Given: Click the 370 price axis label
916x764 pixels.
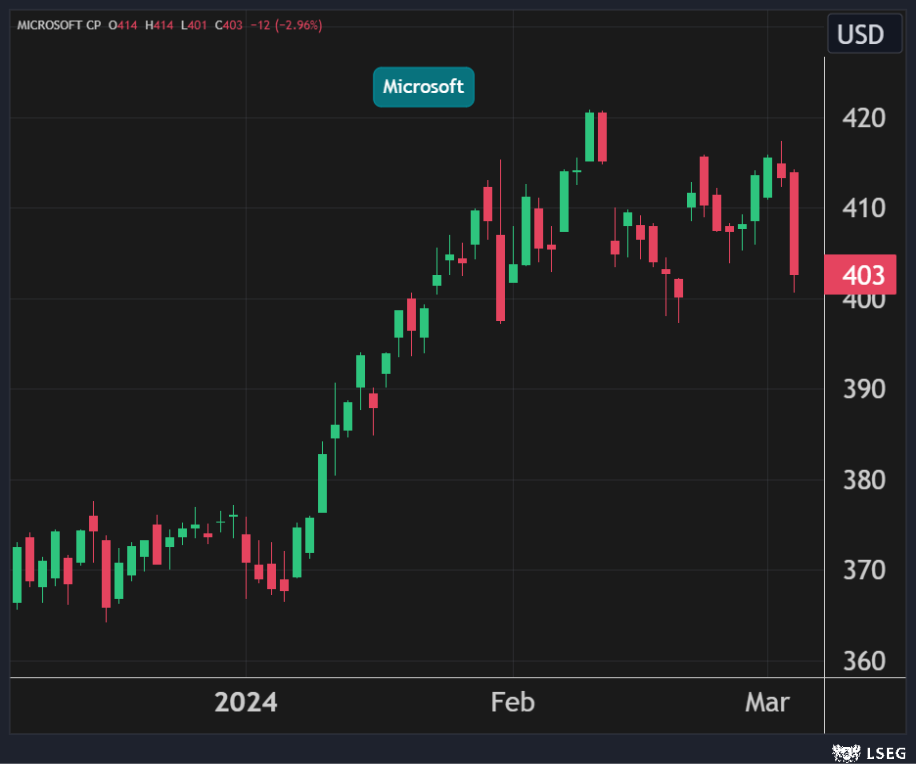Looking at the screenshot, I should (864, 571).
